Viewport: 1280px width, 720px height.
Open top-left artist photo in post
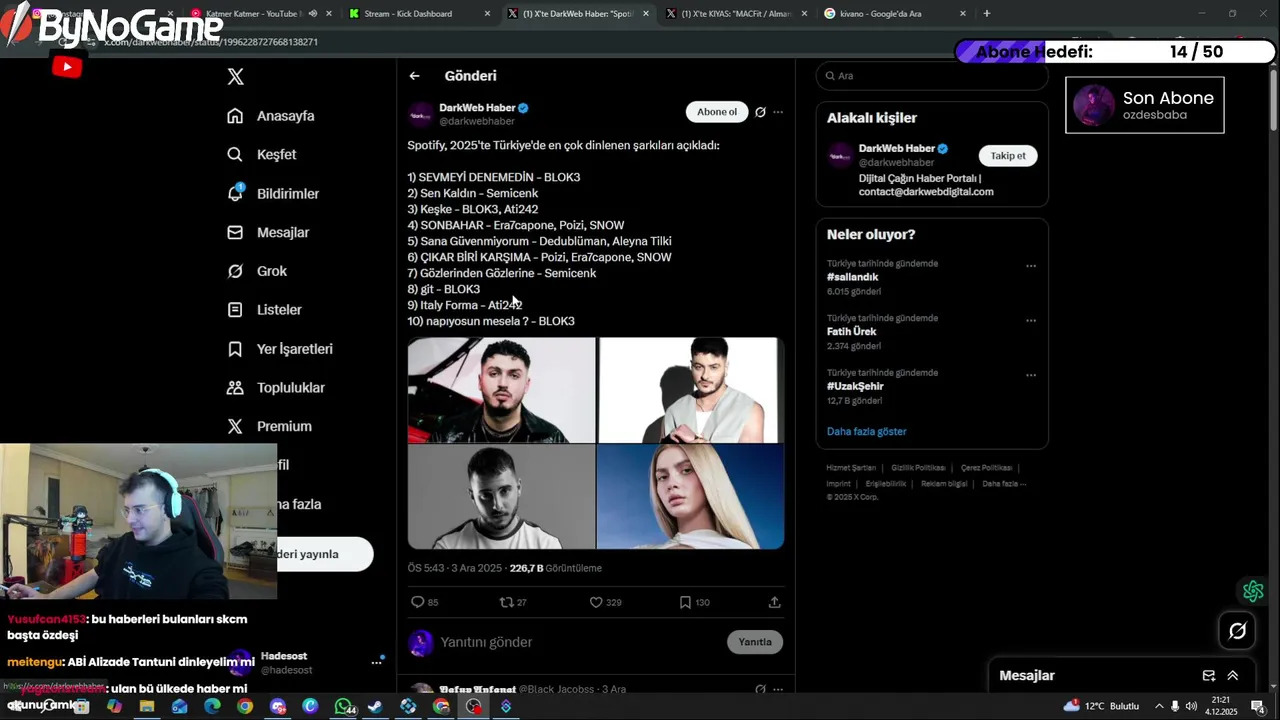click(x=501, y=390)
